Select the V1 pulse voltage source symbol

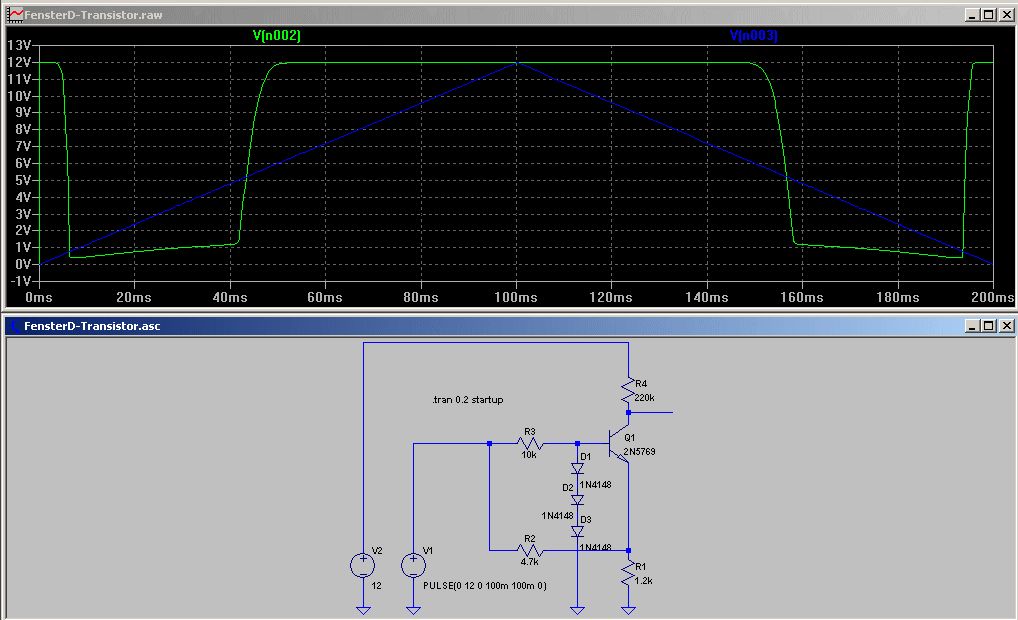pyautogui.click(x=414, y=565)
